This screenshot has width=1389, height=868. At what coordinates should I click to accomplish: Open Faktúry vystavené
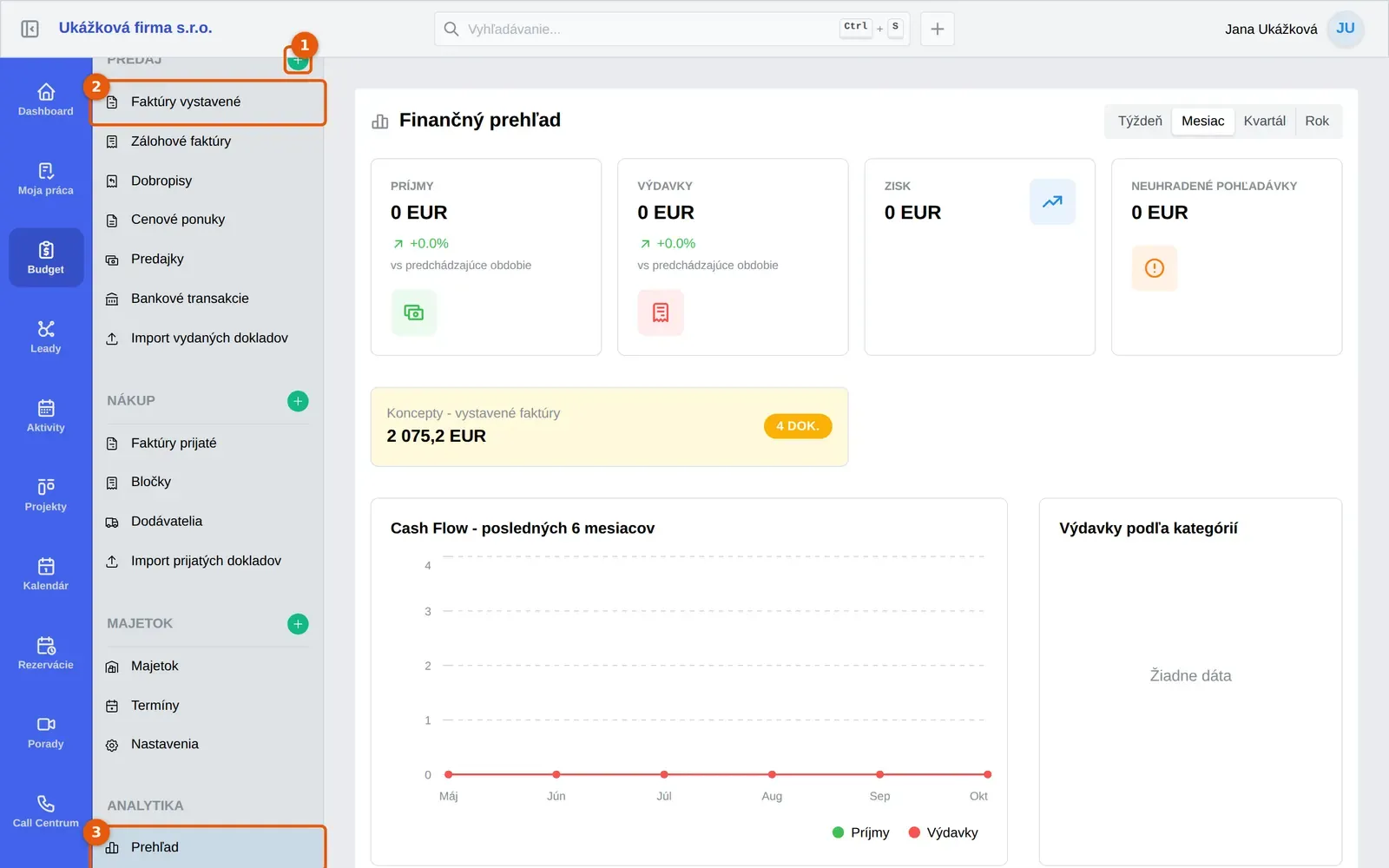(x=208, y=102)
